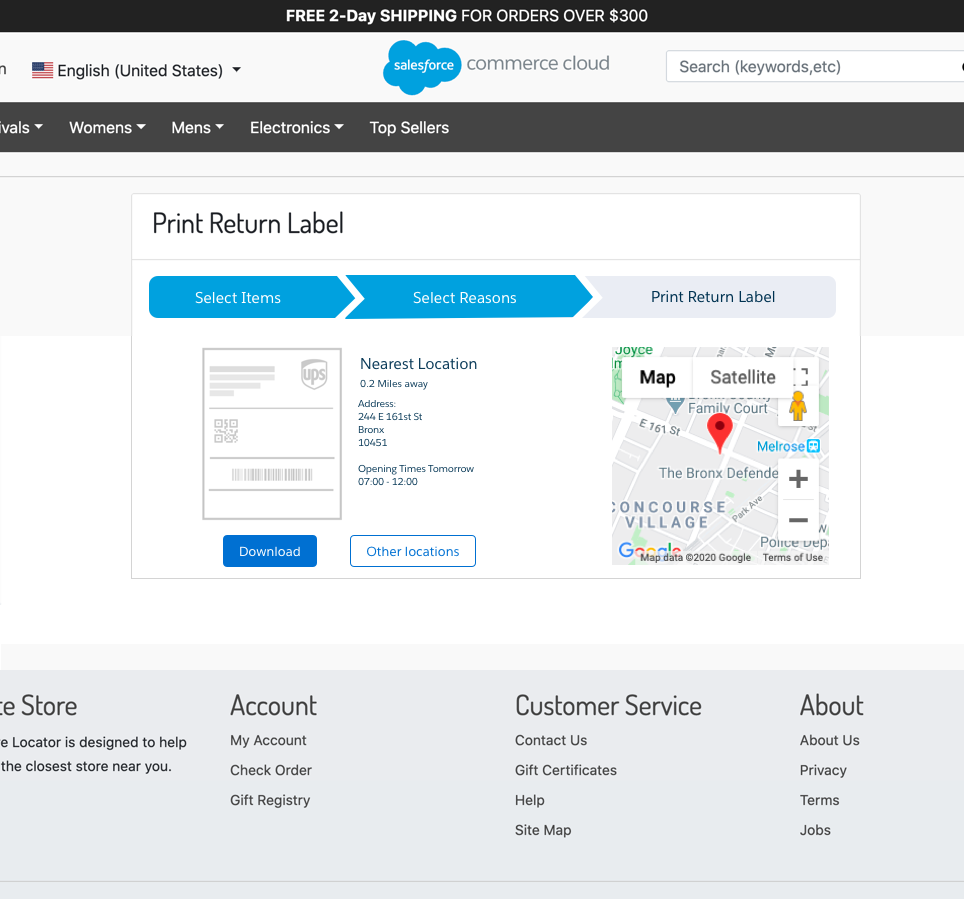964x899 pixels.
Task: Switch the map to Map view
Action: (657, 377)
